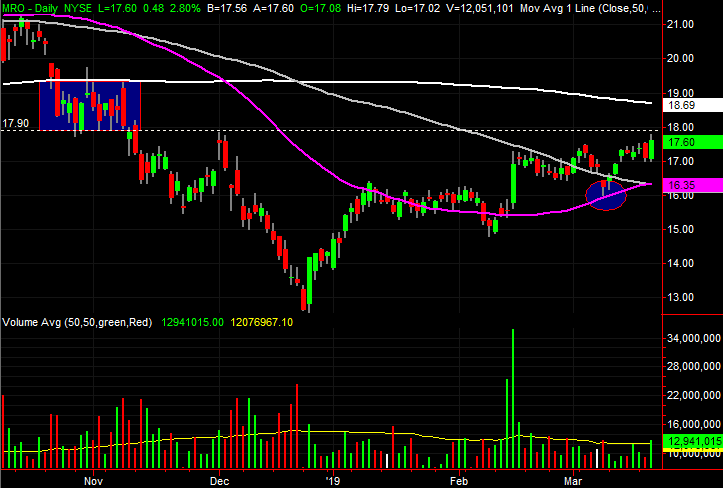Click the 22,000,000 volume axis label
Viewport: 723px width, 488px height.
[693, 395]
